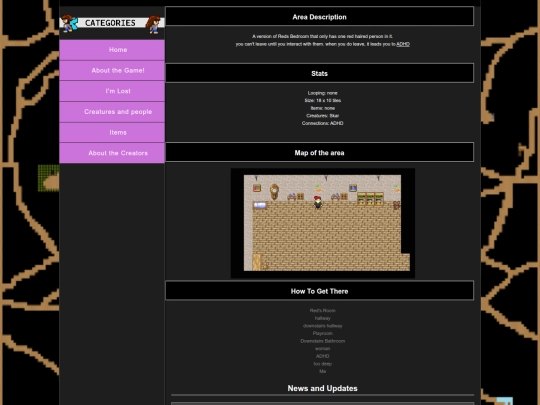Click the Stats header bar

(320, 73)
